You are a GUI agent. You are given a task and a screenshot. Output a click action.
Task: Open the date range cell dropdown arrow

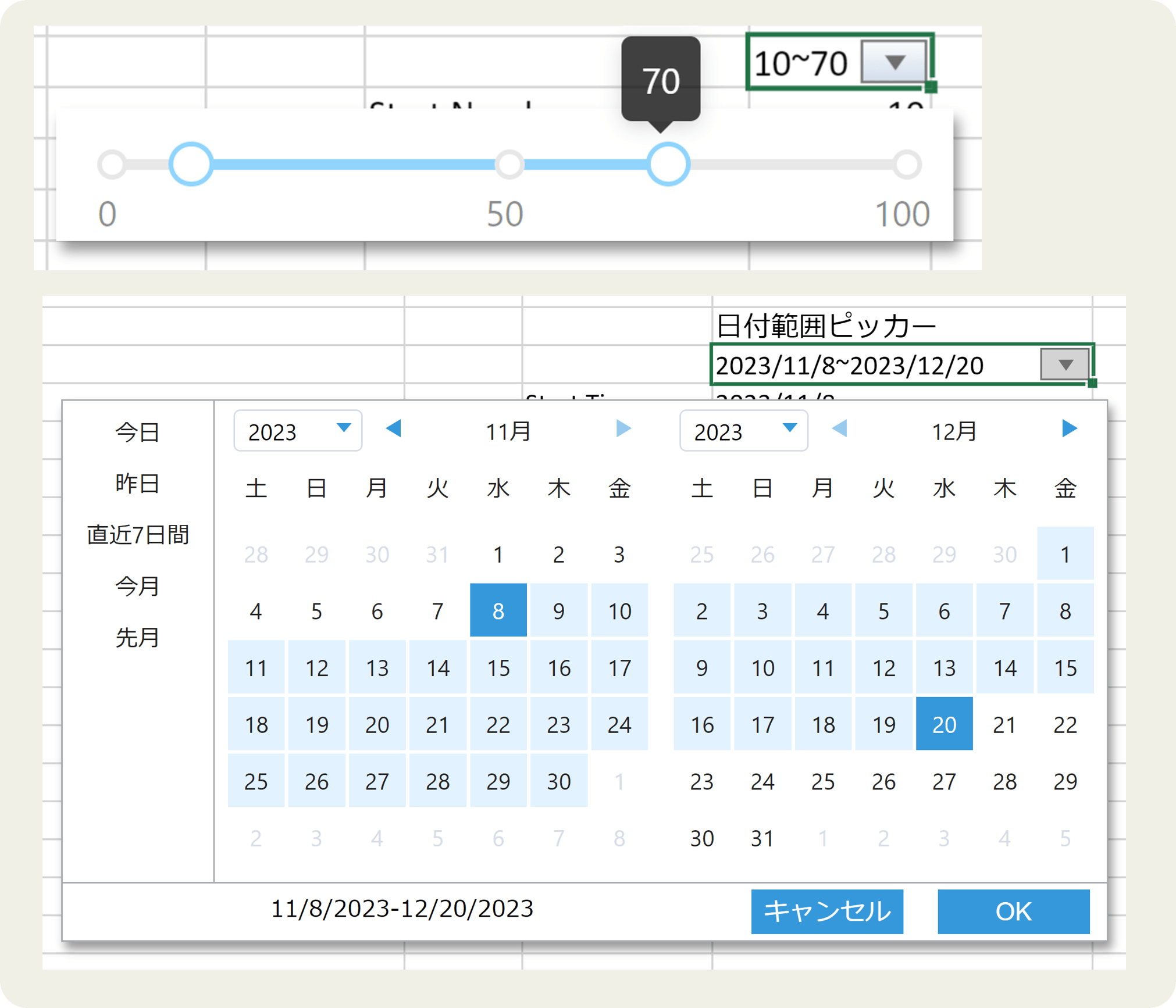1065,364
